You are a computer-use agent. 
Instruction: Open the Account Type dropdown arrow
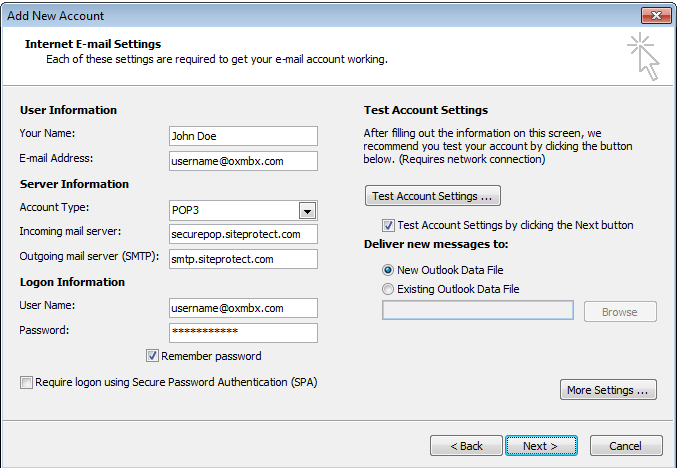[307, 210]
